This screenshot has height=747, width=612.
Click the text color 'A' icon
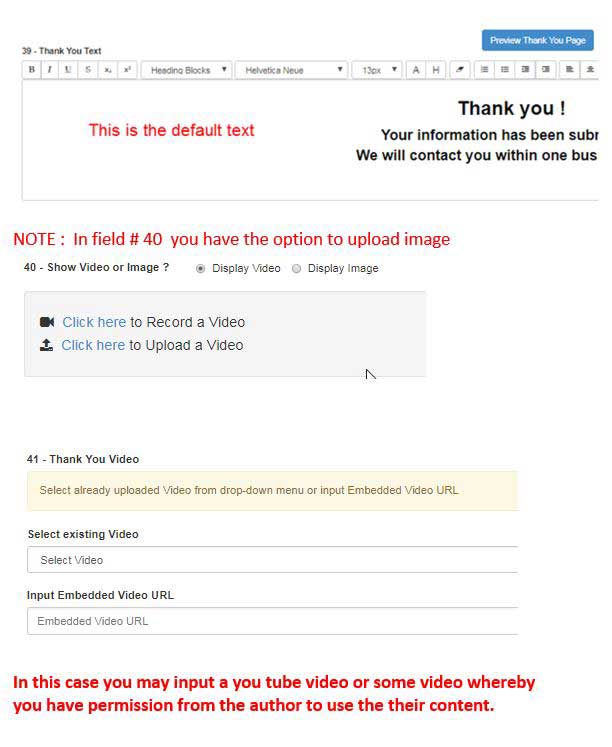pos(416,70)
